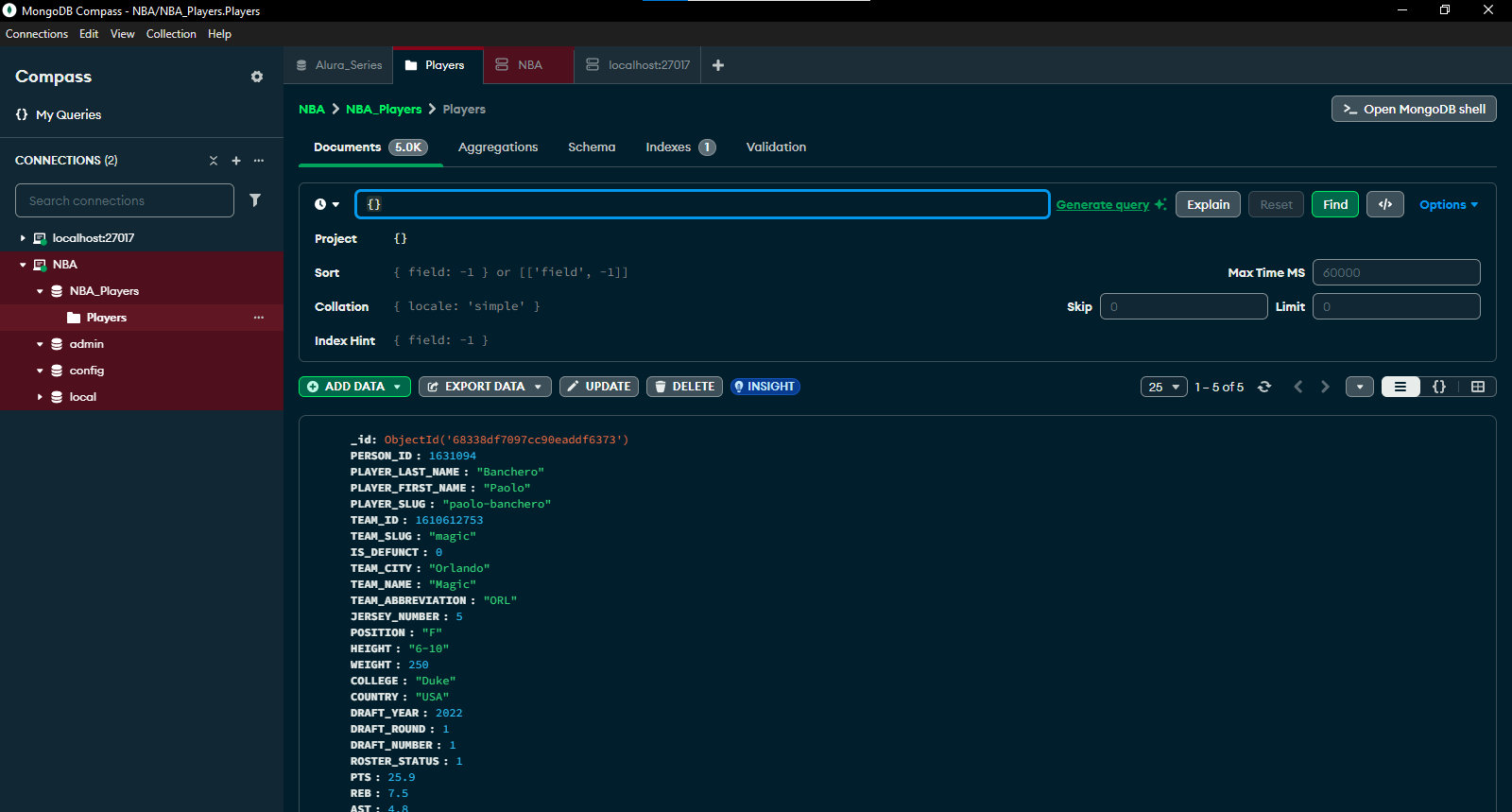Click the config database icon
Image resolution: width=1512 pixels, height=812 pixels.
[x=57, y=371]
